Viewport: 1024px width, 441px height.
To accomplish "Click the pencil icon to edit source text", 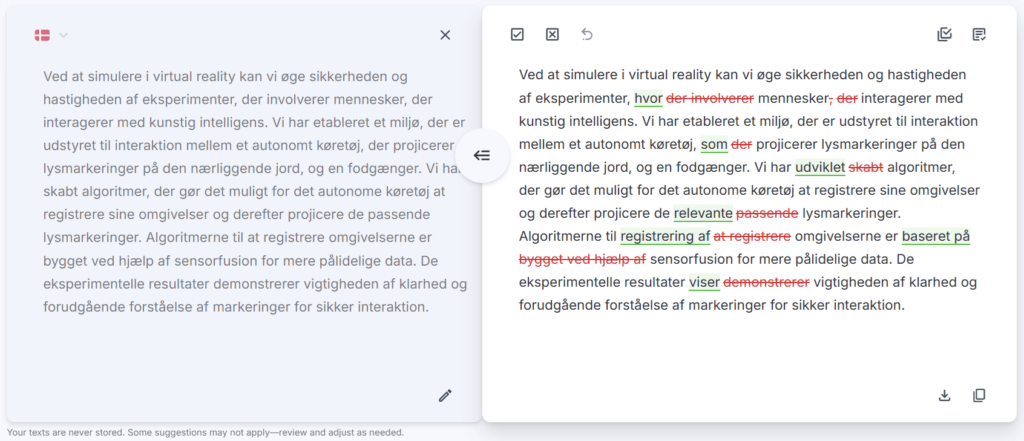I will pyautogui.click(x=445, y=395).
